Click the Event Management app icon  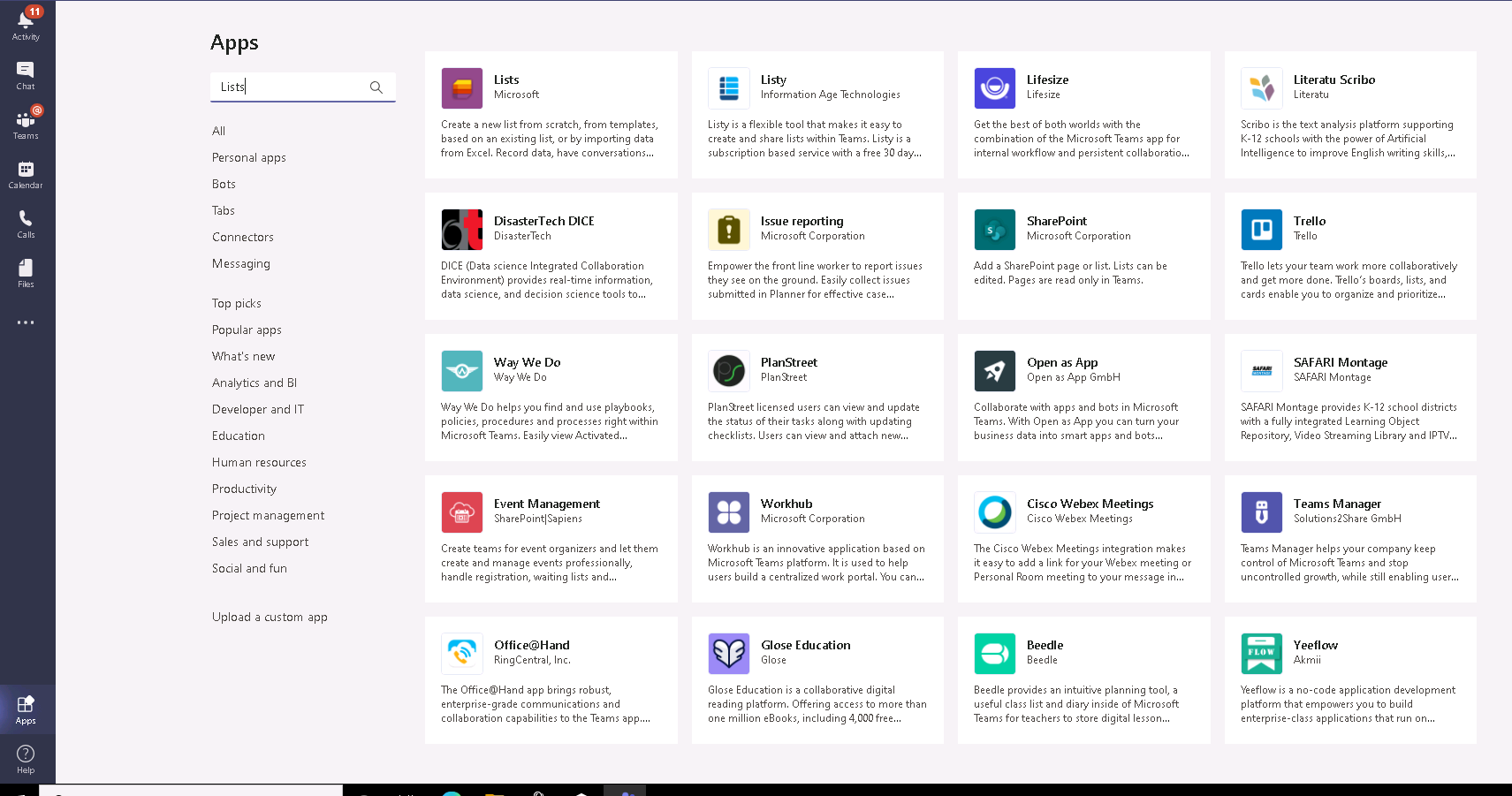pyautogui.click(x=462, y=512)
